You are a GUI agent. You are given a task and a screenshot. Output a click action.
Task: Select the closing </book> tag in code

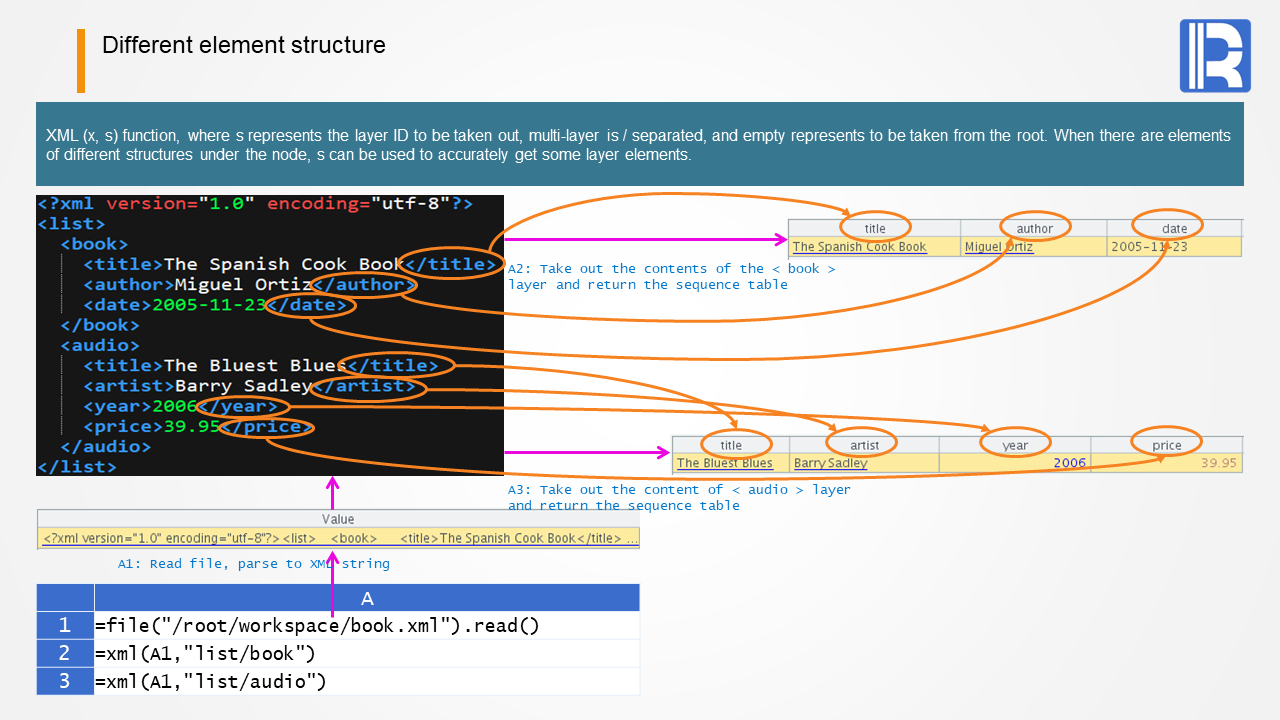100,325
